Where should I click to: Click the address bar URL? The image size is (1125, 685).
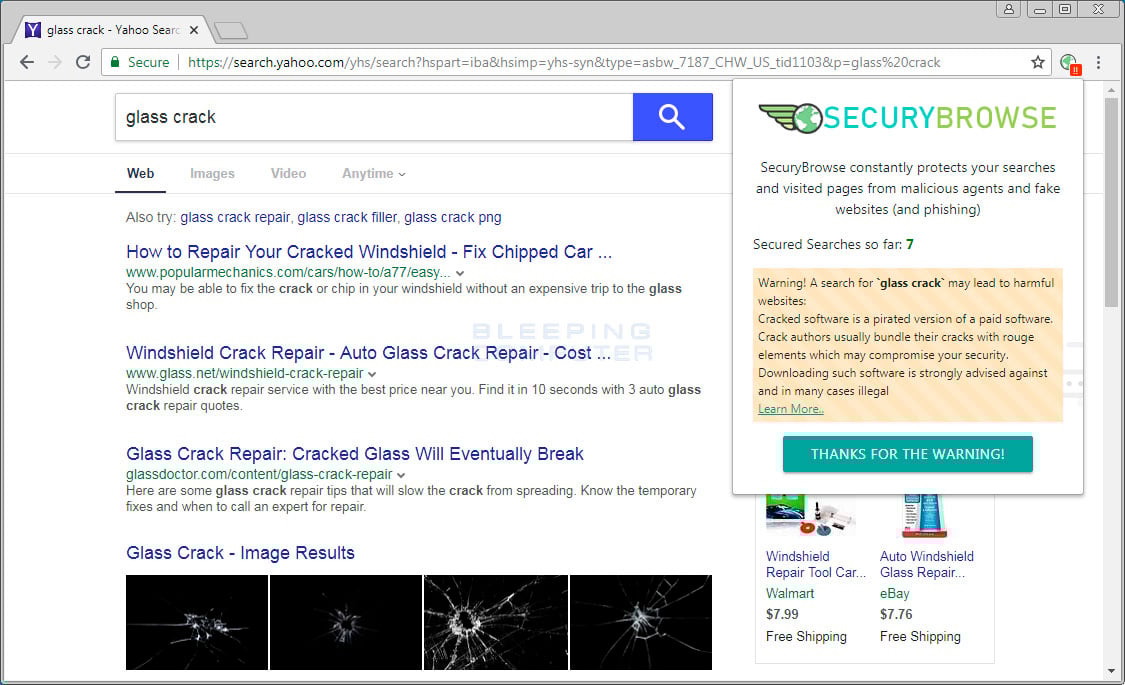[564, 62]
